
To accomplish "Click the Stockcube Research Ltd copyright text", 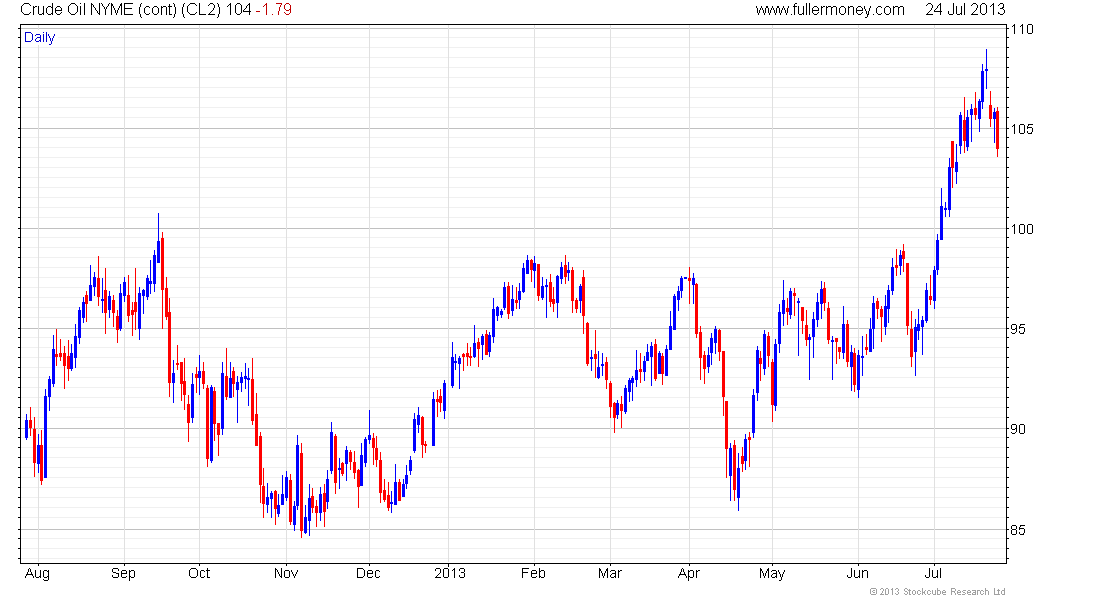I will coord(937,592).
